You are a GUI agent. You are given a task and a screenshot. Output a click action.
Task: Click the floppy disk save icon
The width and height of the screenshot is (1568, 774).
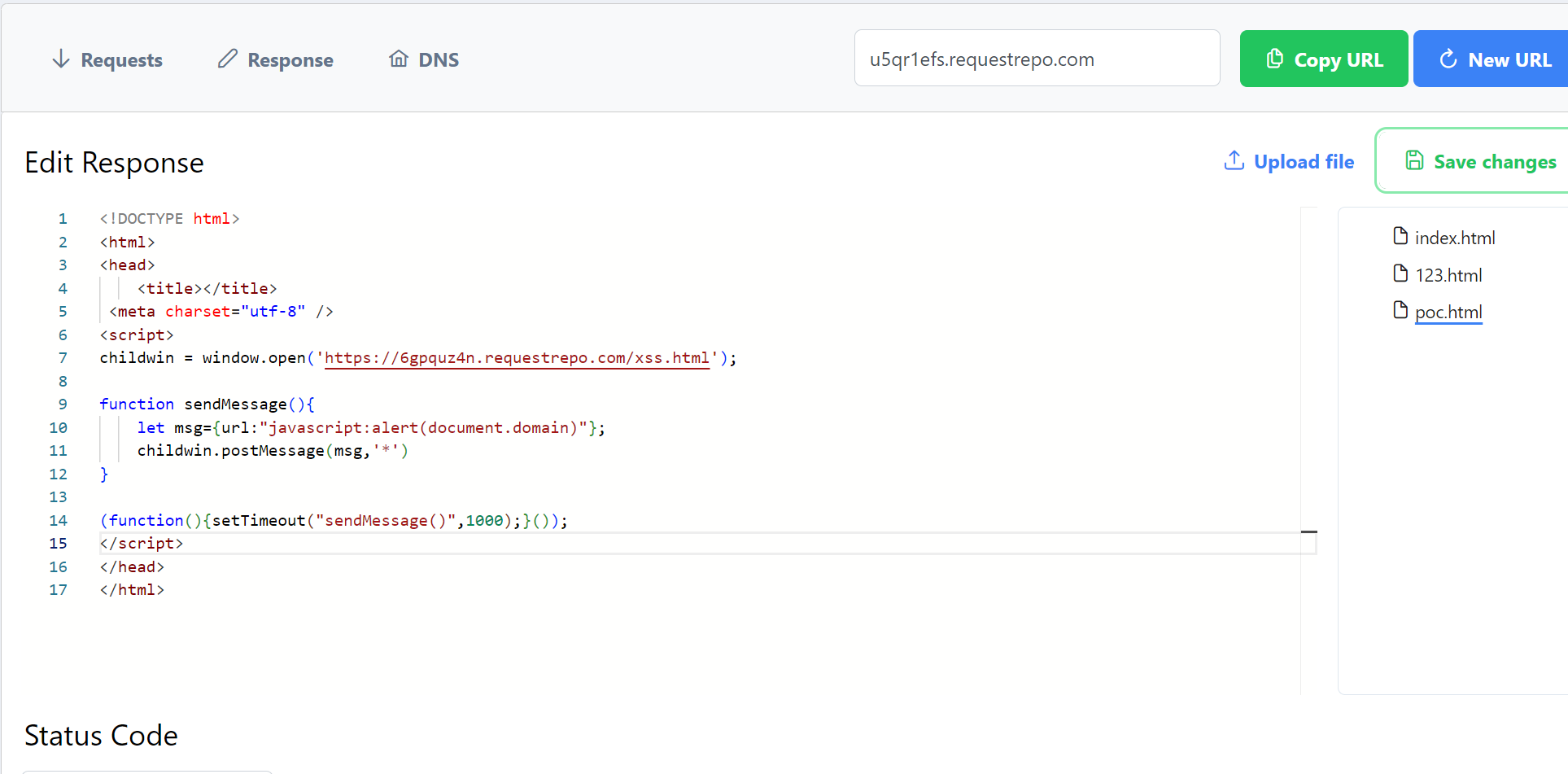(x=1415, y=160)
